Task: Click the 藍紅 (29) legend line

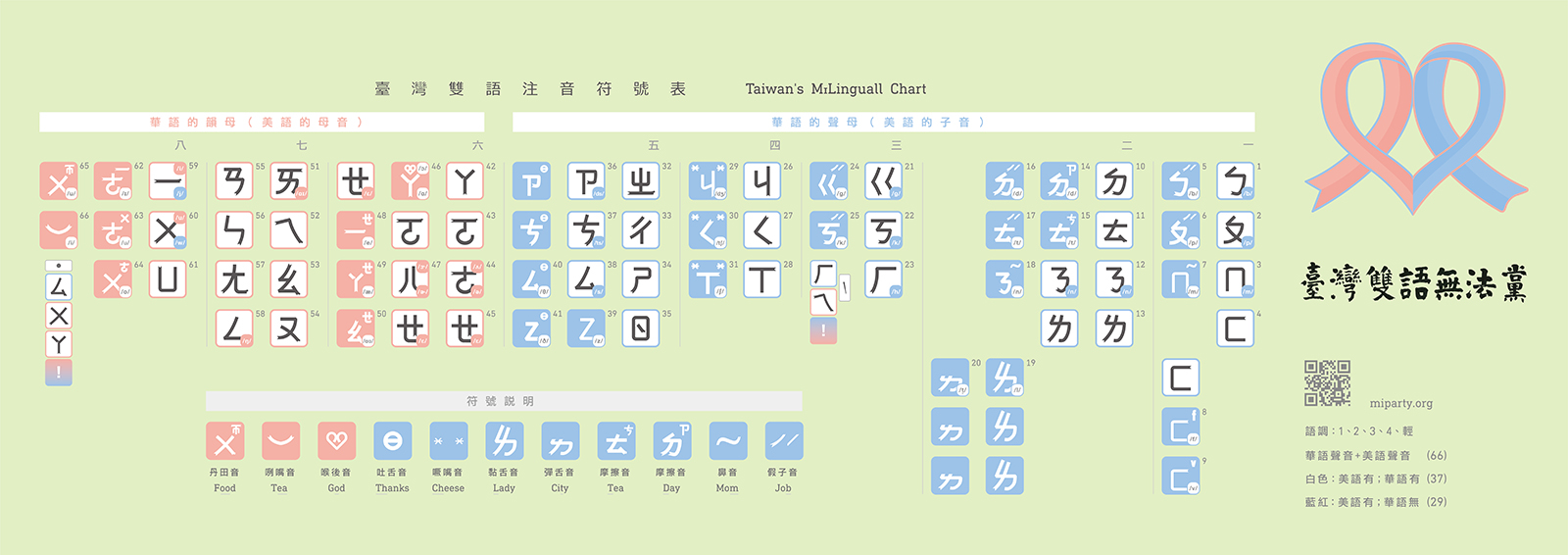Action: pyautogui.click(x=1376, y=502)
